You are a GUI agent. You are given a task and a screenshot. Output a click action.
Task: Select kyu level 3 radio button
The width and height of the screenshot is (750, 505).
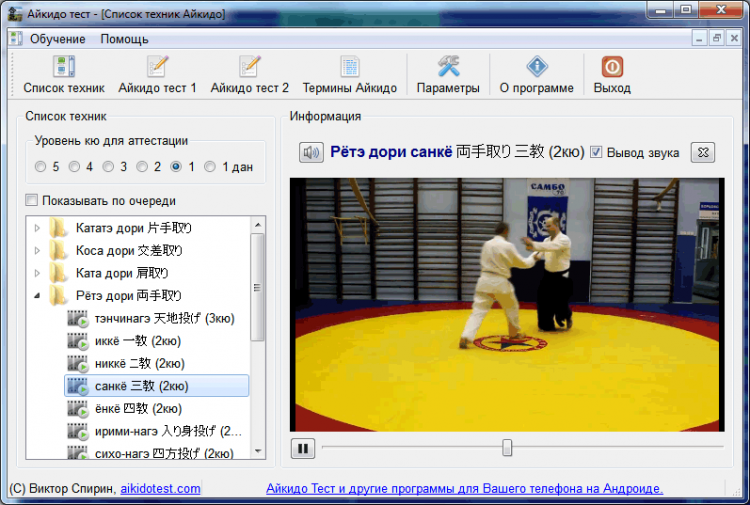pos(108,166)
